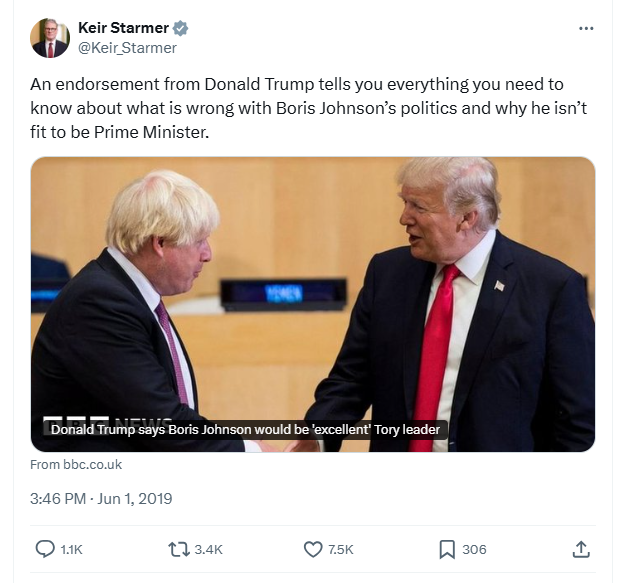Click the reply speech bubble icon
632x583 pixels.
(46, 549)
